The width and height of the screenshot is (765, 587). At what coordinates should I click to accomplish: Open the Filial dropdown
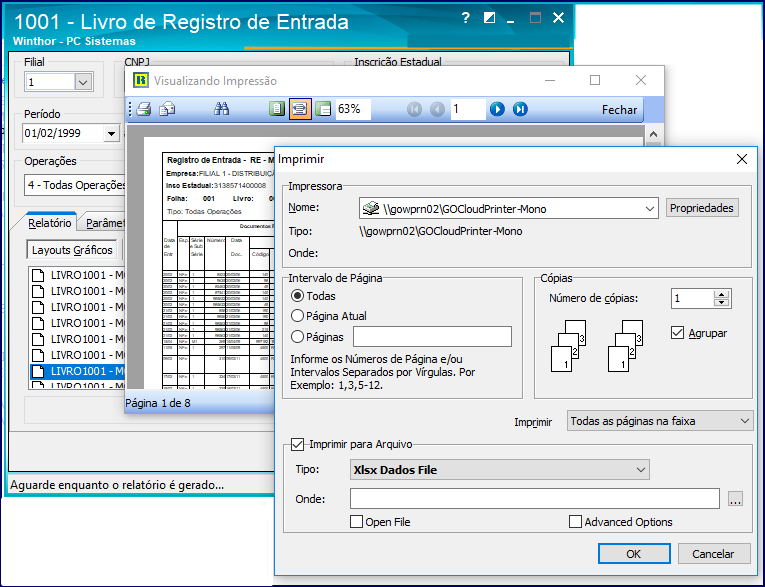(83, 82)
